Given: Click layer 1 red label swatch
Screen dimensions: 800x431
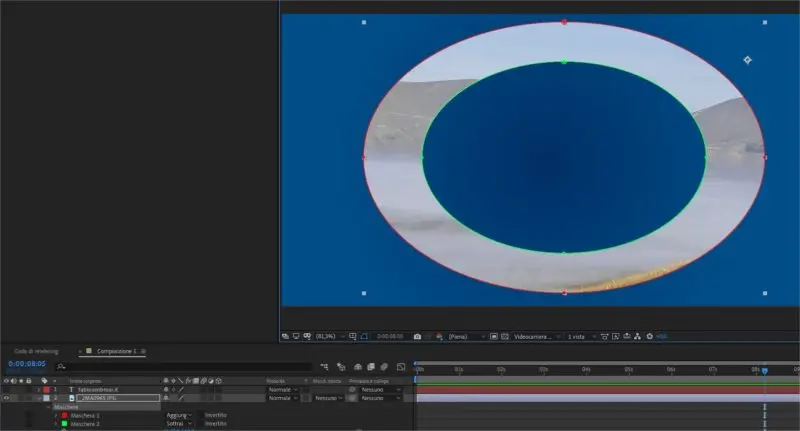Looking at the screenshot, I should (x=46, y=390).
